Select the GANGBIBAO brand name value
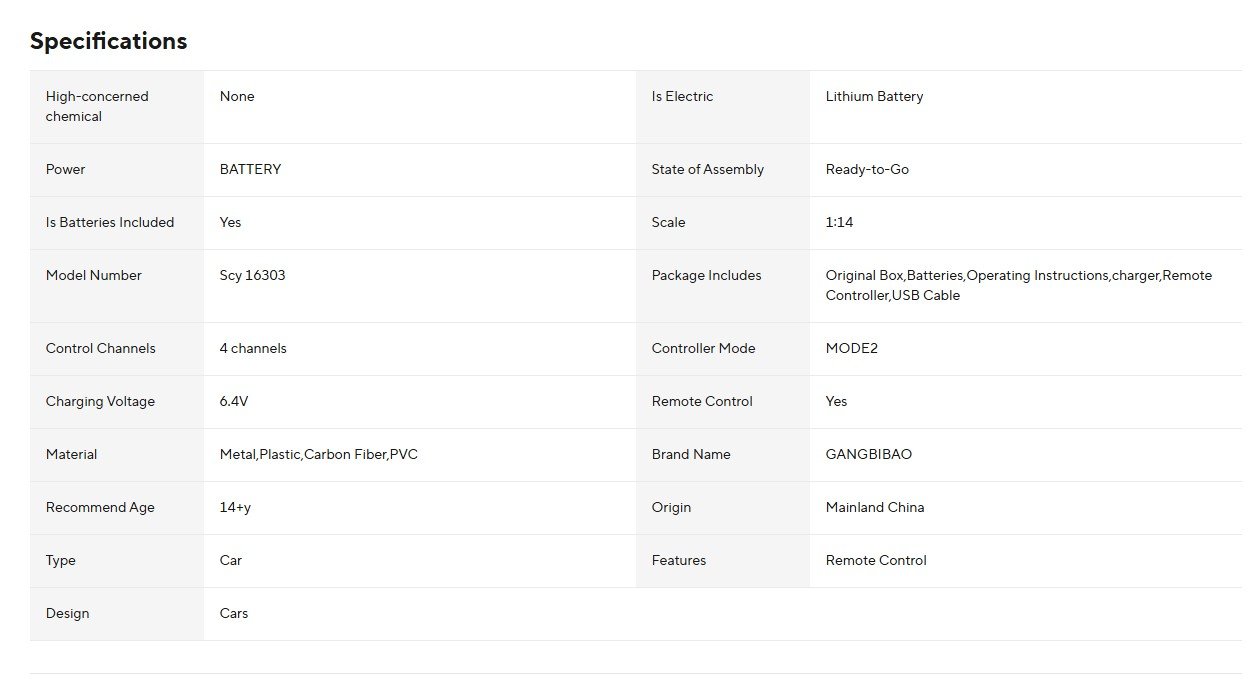Image resolution: width=1260 pixels, height=679 pixels. [868, 454]
